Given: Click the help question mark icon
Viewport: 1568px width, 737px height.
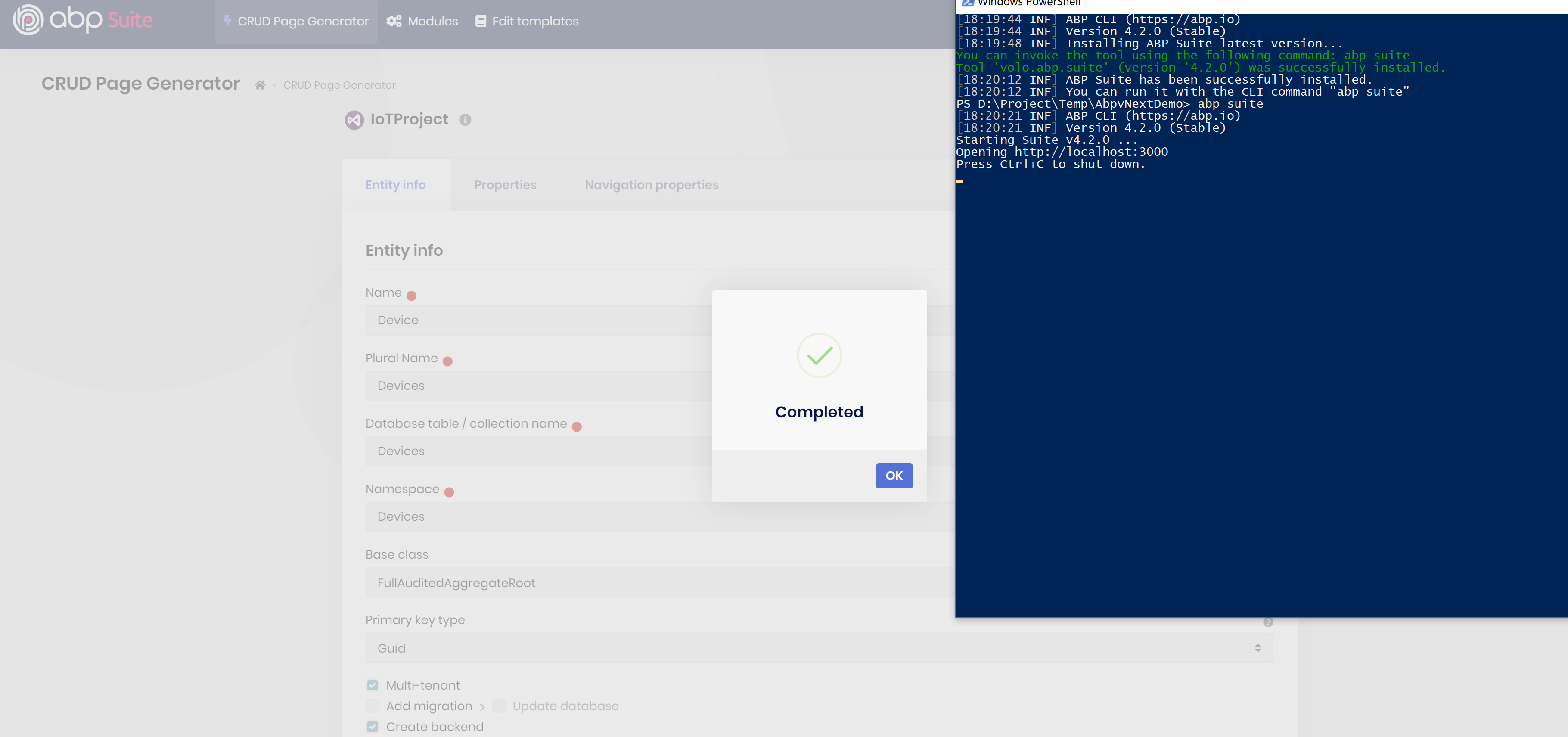Looking at the screenshot, I should pyautogui.click(x=1268, y=622).
